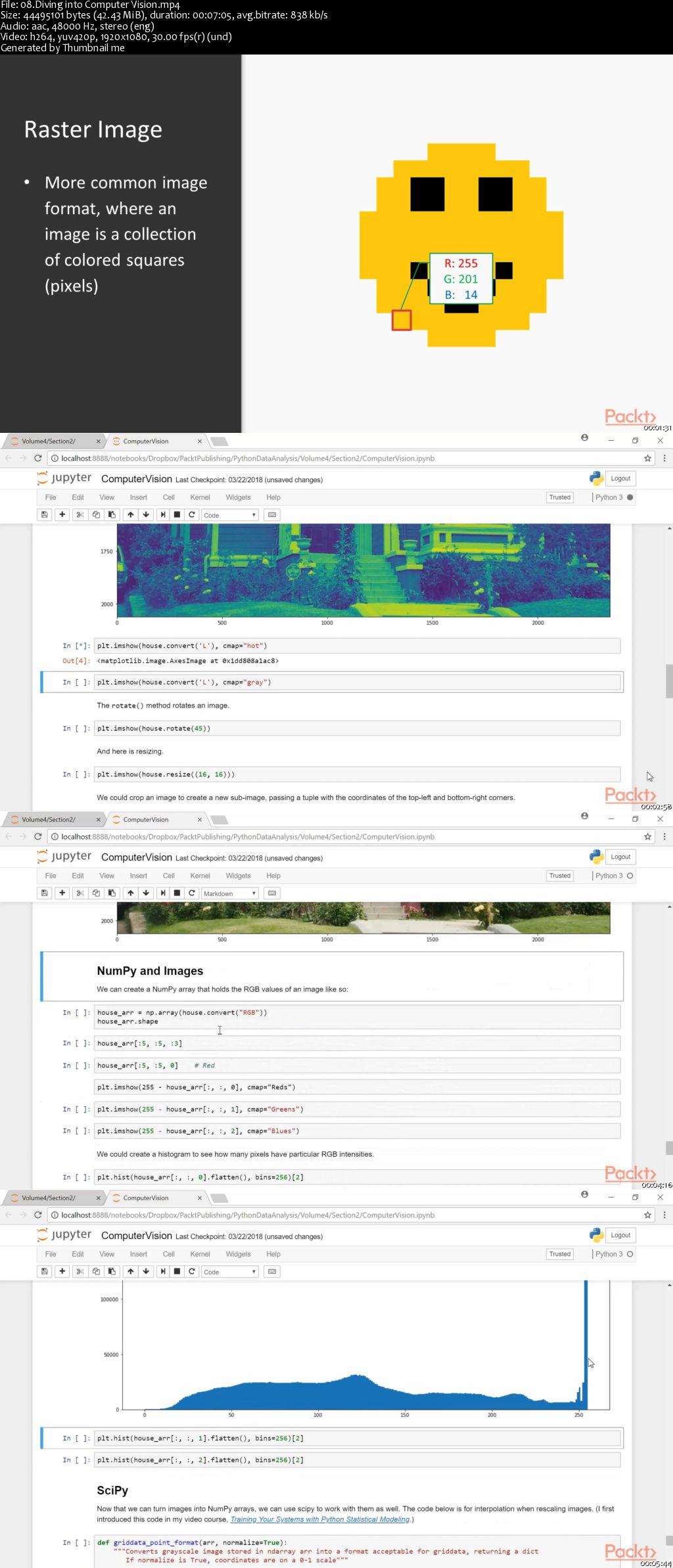Move cell up arrow in the 00:05:44 frame

(x=131, y=1271)
